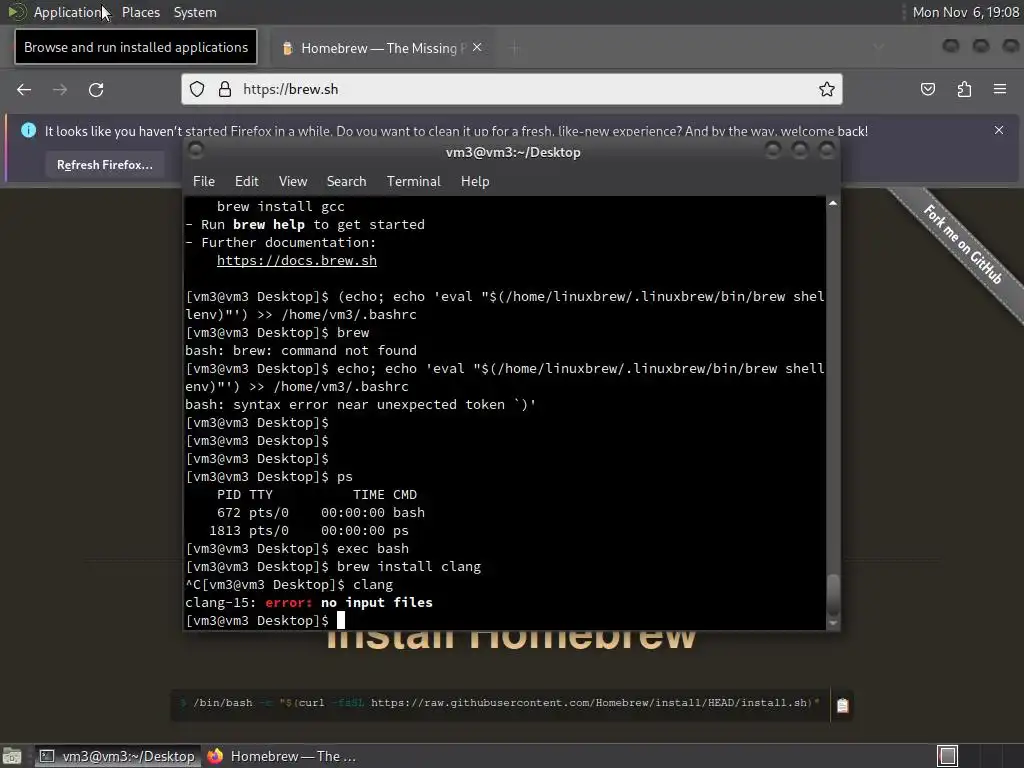Close the Homebrew tab

[x=477, y=47]
